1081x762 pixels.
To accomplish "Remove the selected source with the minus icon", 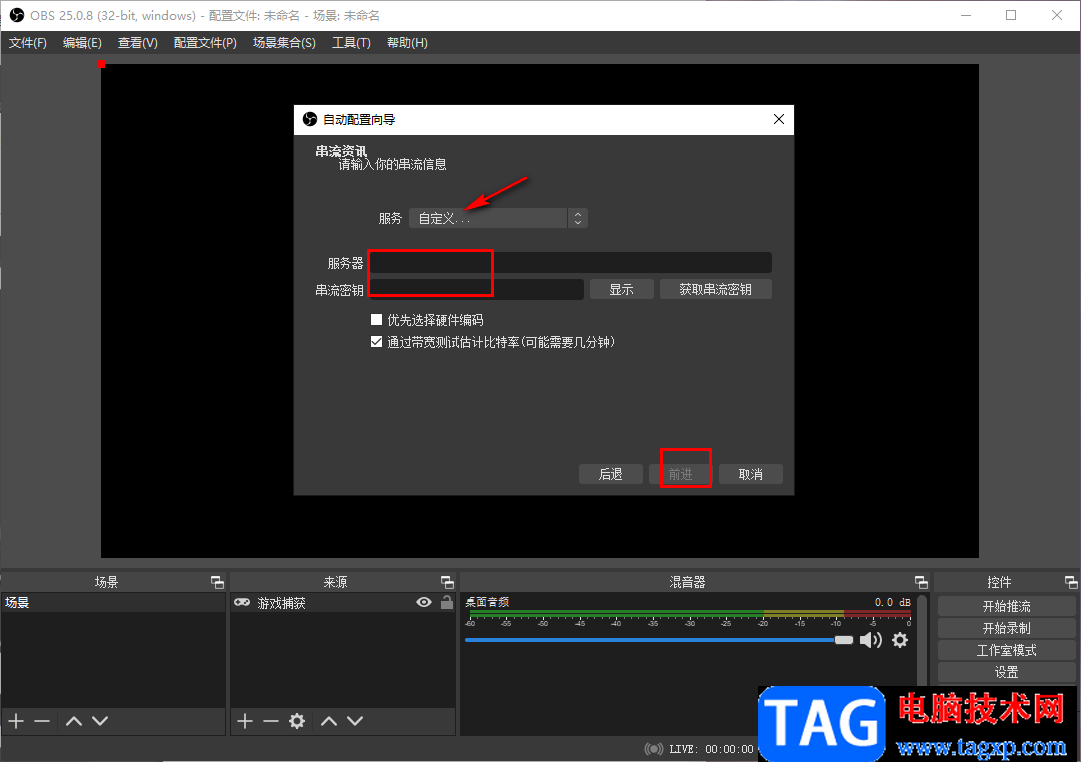I will pyautogui.click(x=271, y=721).
